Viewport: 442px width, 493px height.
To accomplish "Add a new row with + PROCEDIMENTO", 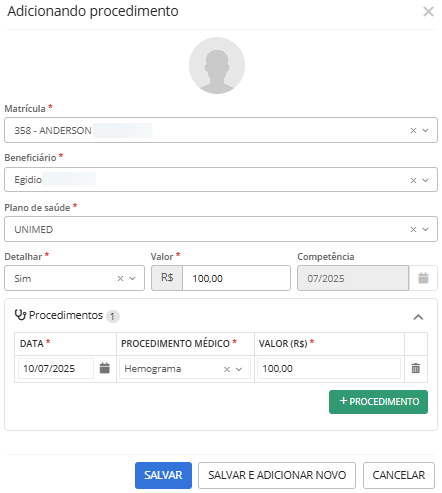I will tap(378, 402).
